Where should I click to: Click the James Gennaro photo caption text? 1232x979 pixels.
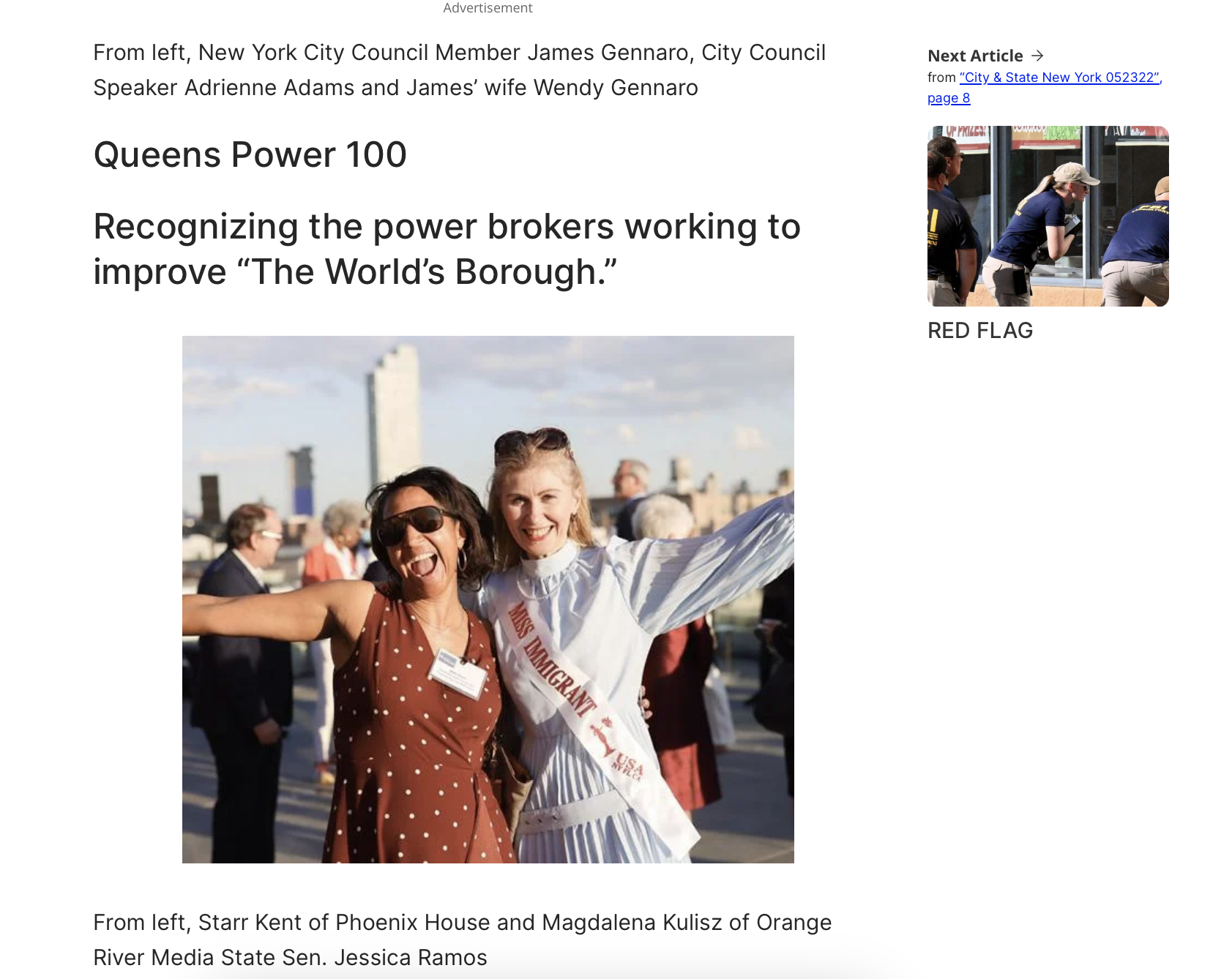click(x=460, y=70)
